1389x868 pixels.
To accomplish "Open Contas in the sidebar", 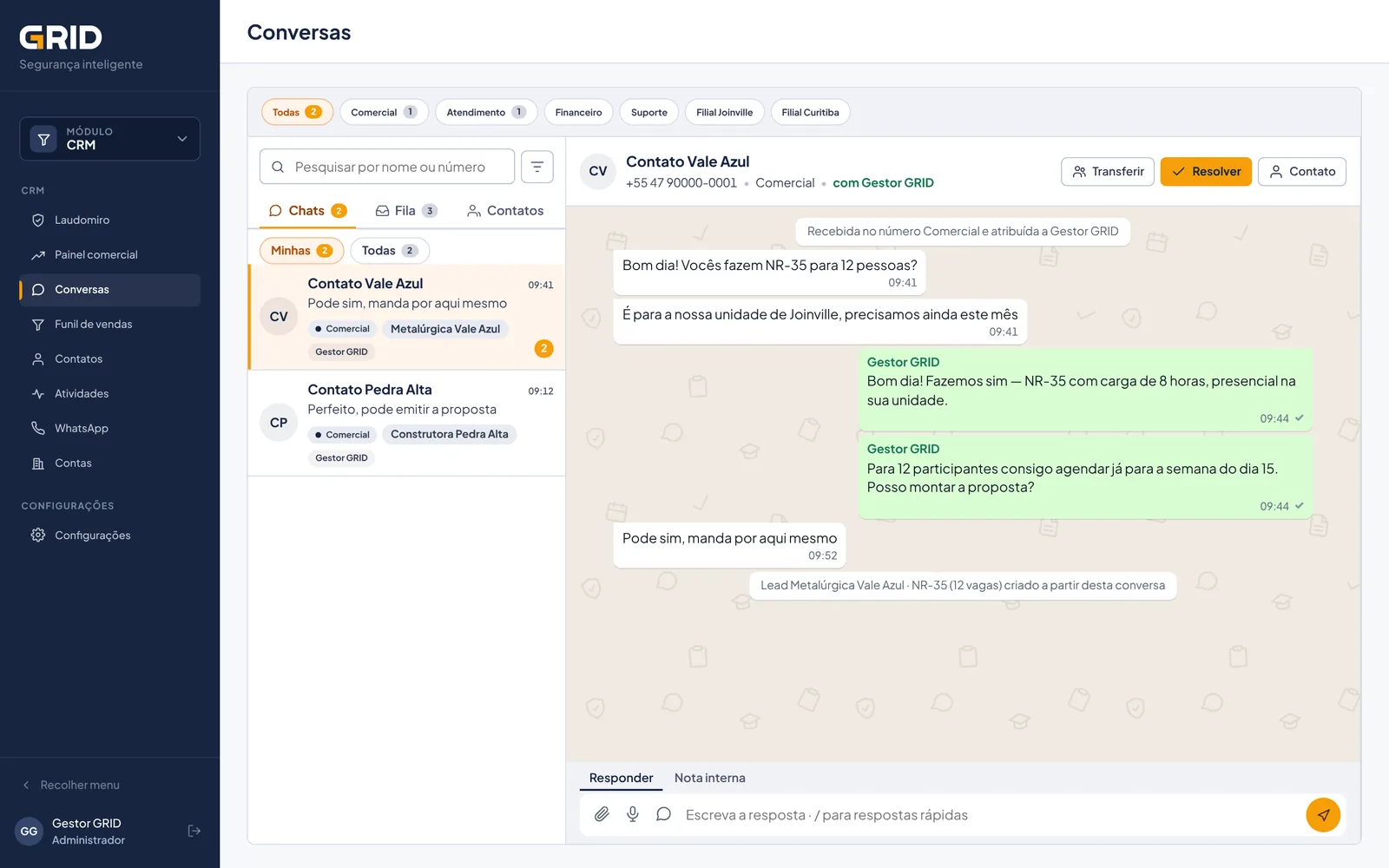I will click(109, 464).
